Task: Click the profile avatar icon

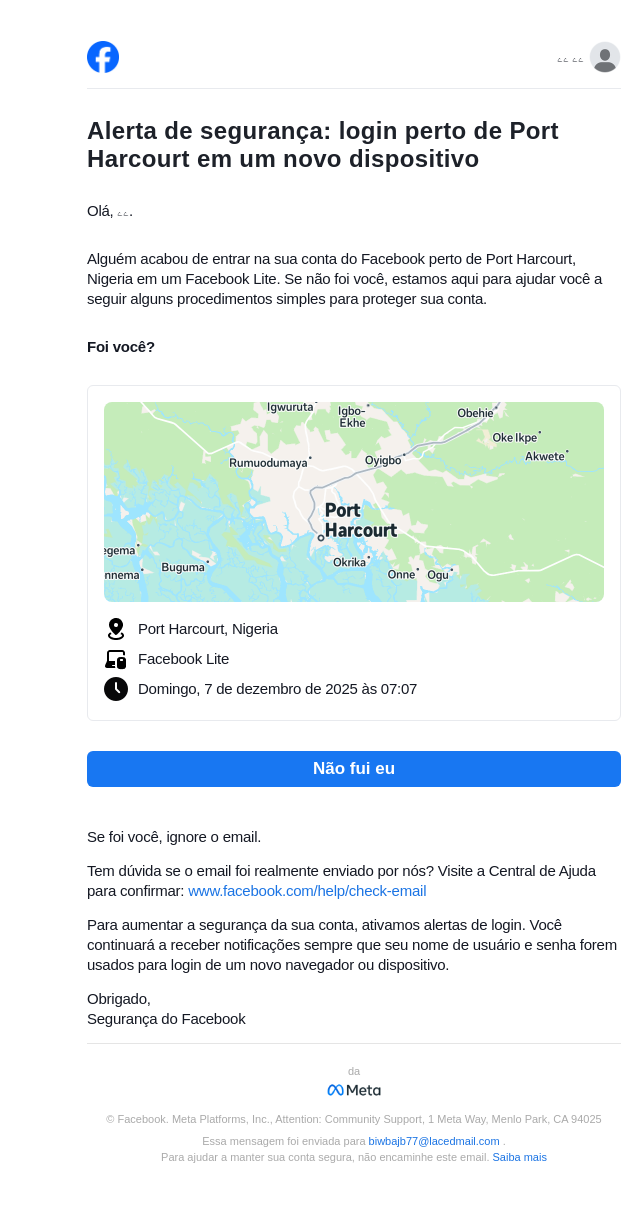Action: [x=604, y=57]
